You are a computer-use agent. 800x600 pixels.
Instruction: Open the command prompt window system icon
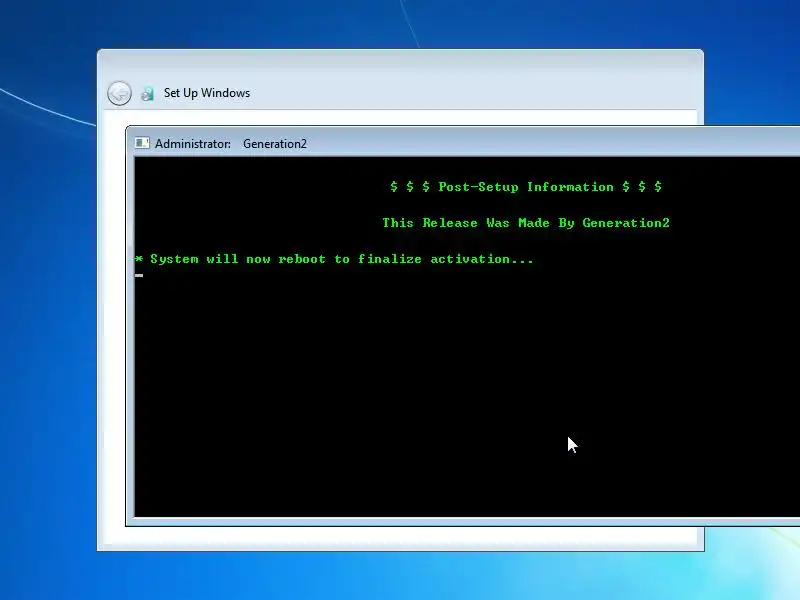[142, 143]
